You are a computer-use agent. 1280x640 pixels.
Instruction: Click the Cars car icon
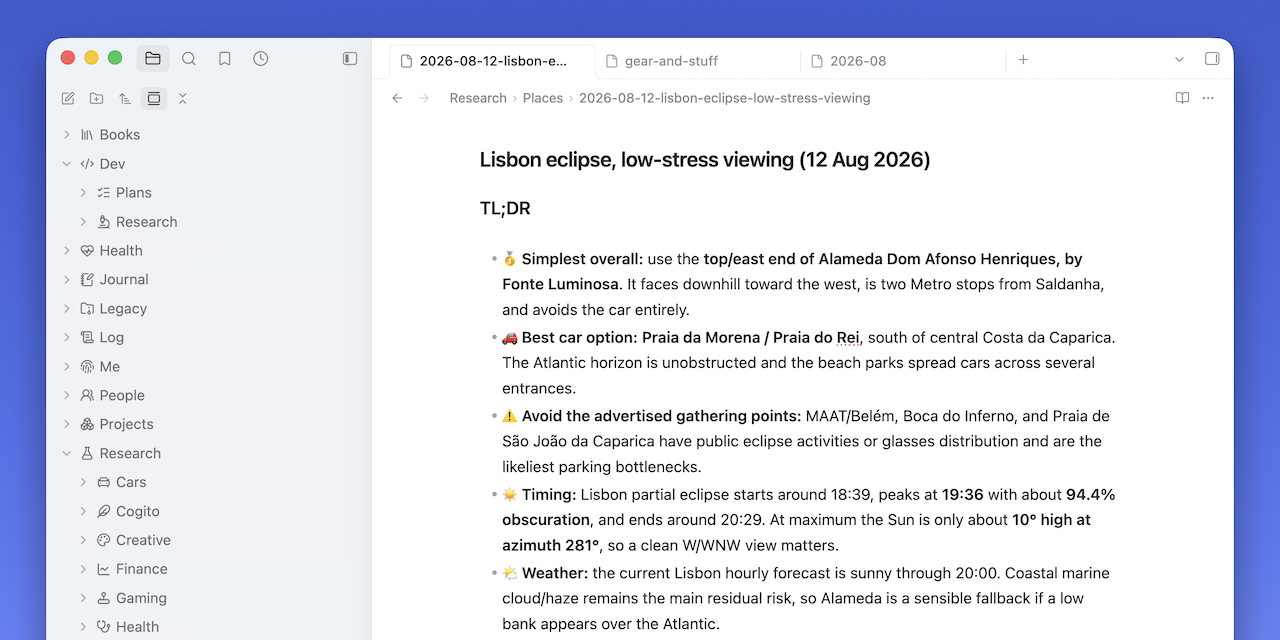103,482
